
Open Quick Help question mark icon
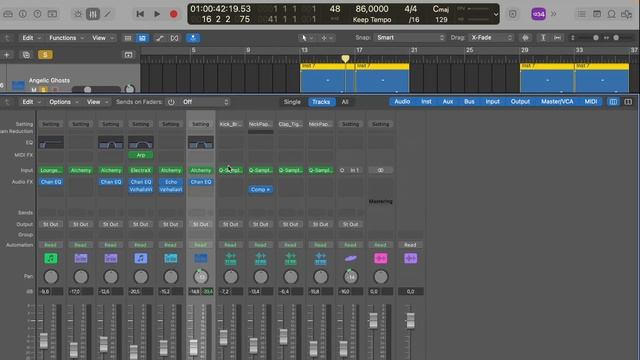coord(38,14)
